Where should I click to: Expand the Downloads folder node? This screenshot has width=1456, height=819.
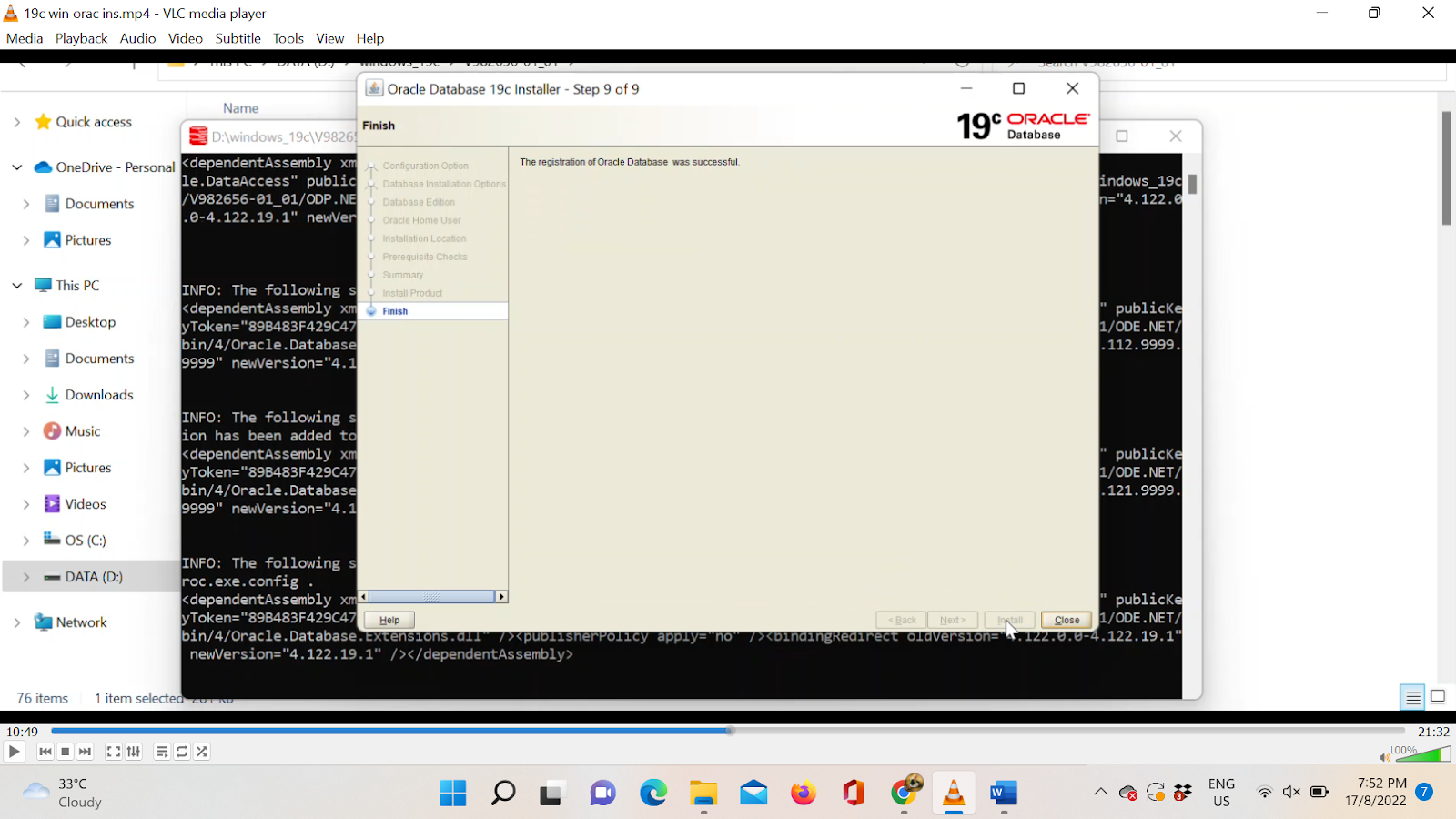(26, 395)
